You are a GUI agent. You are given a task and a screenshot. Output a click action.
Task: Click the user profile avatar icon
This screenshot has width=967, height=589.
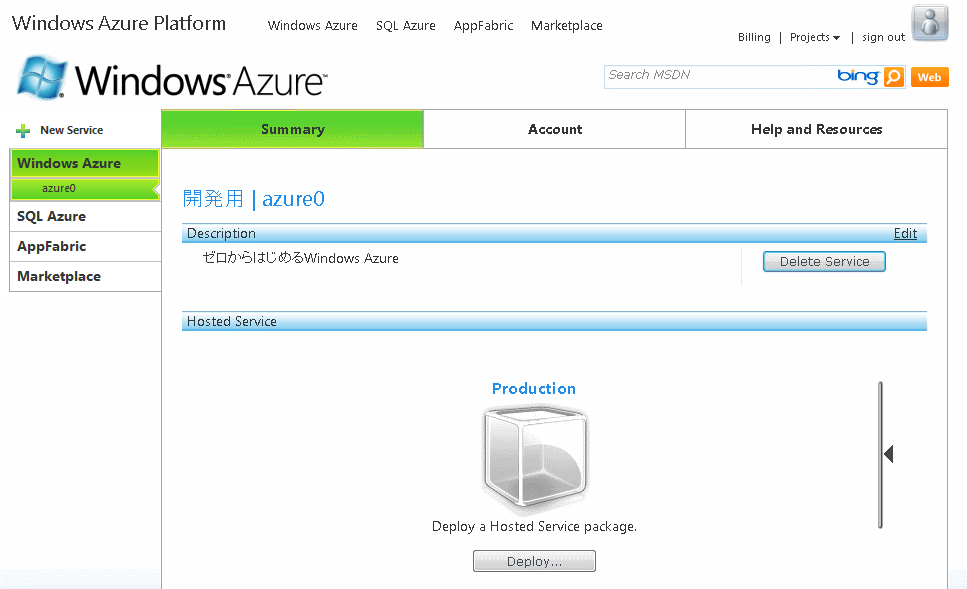coord(930,23)
